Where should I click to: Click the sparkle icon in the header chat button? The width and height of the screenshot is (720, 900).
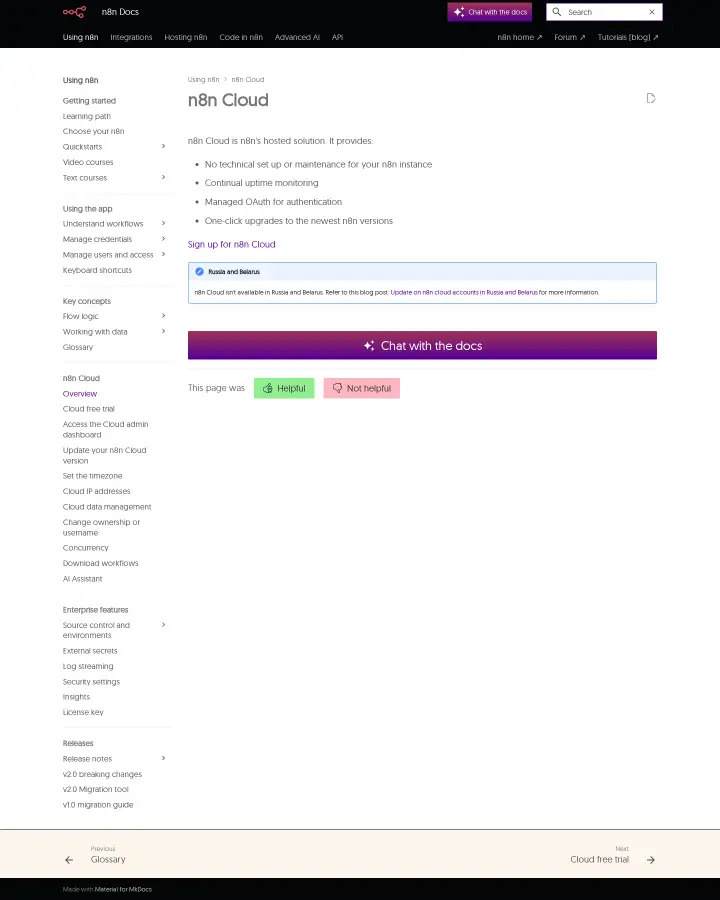tap(459, 11)
